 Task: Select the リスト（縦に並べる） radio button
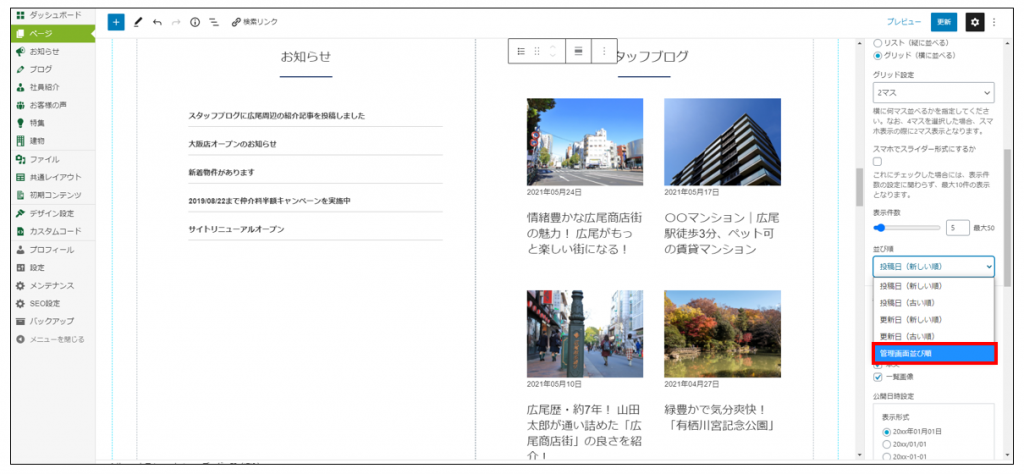(x=878, y=43)
